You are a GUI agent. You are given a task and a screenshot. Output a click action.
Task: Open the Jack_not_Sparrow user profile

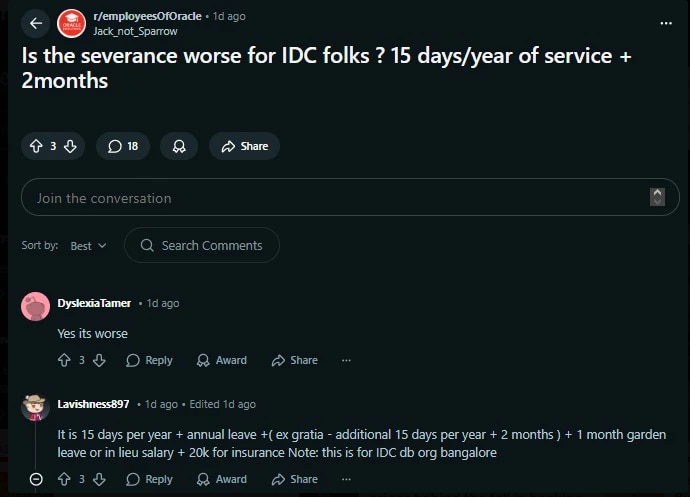pos(135,31)
